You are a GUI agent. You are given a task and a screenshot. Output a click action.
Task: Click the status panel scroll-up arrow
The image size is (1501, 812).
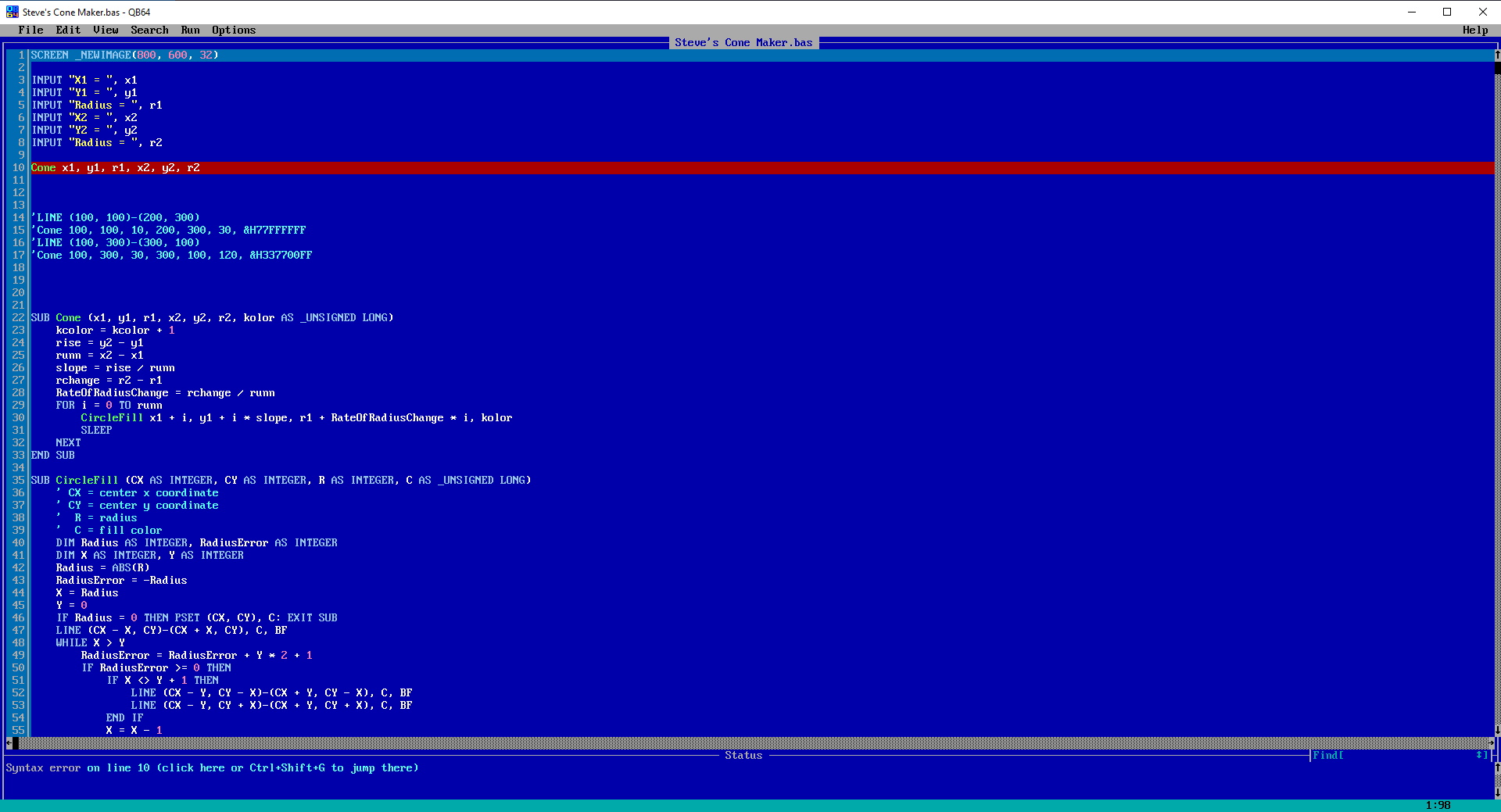tap(1497, 767)
